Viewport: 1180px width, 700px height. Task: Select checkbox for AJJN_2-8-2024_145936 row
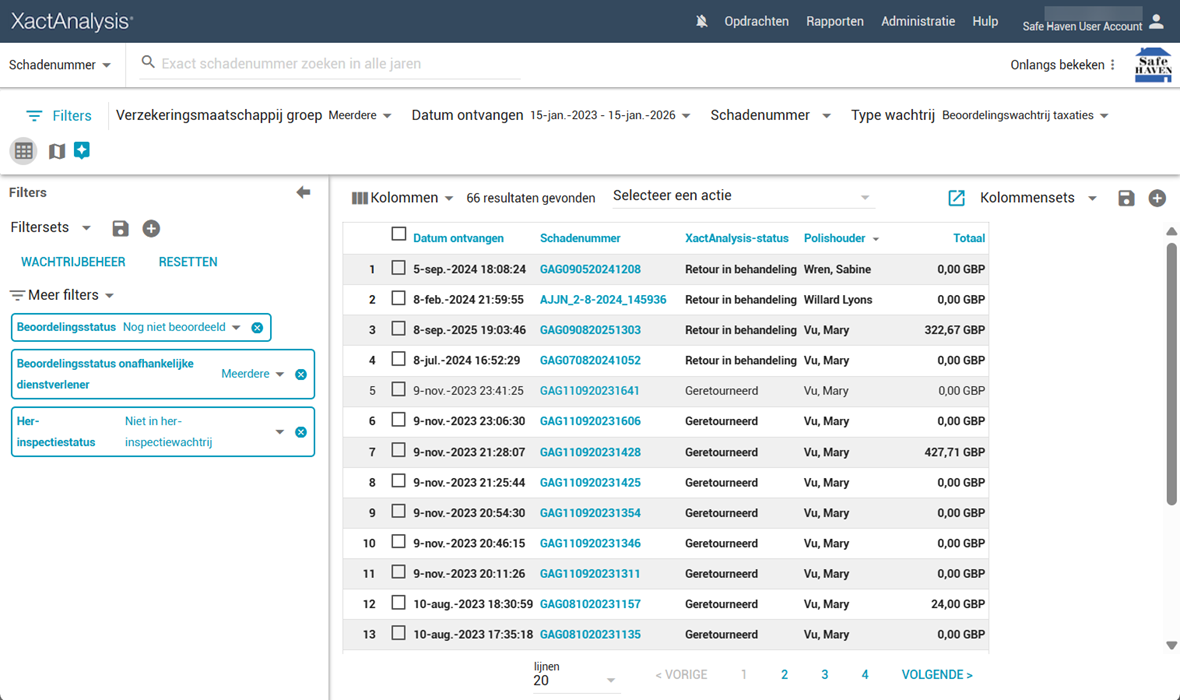399,298
